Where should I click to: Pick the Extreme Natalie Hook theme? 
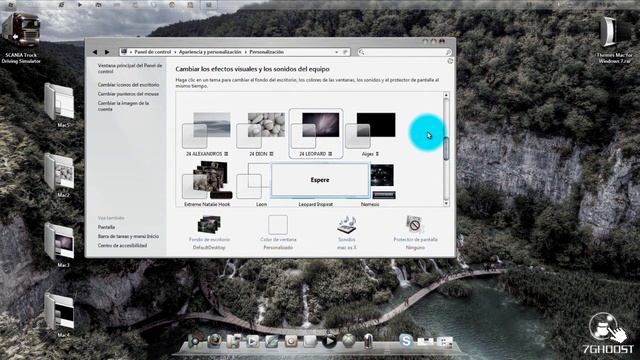click(207, 180)
